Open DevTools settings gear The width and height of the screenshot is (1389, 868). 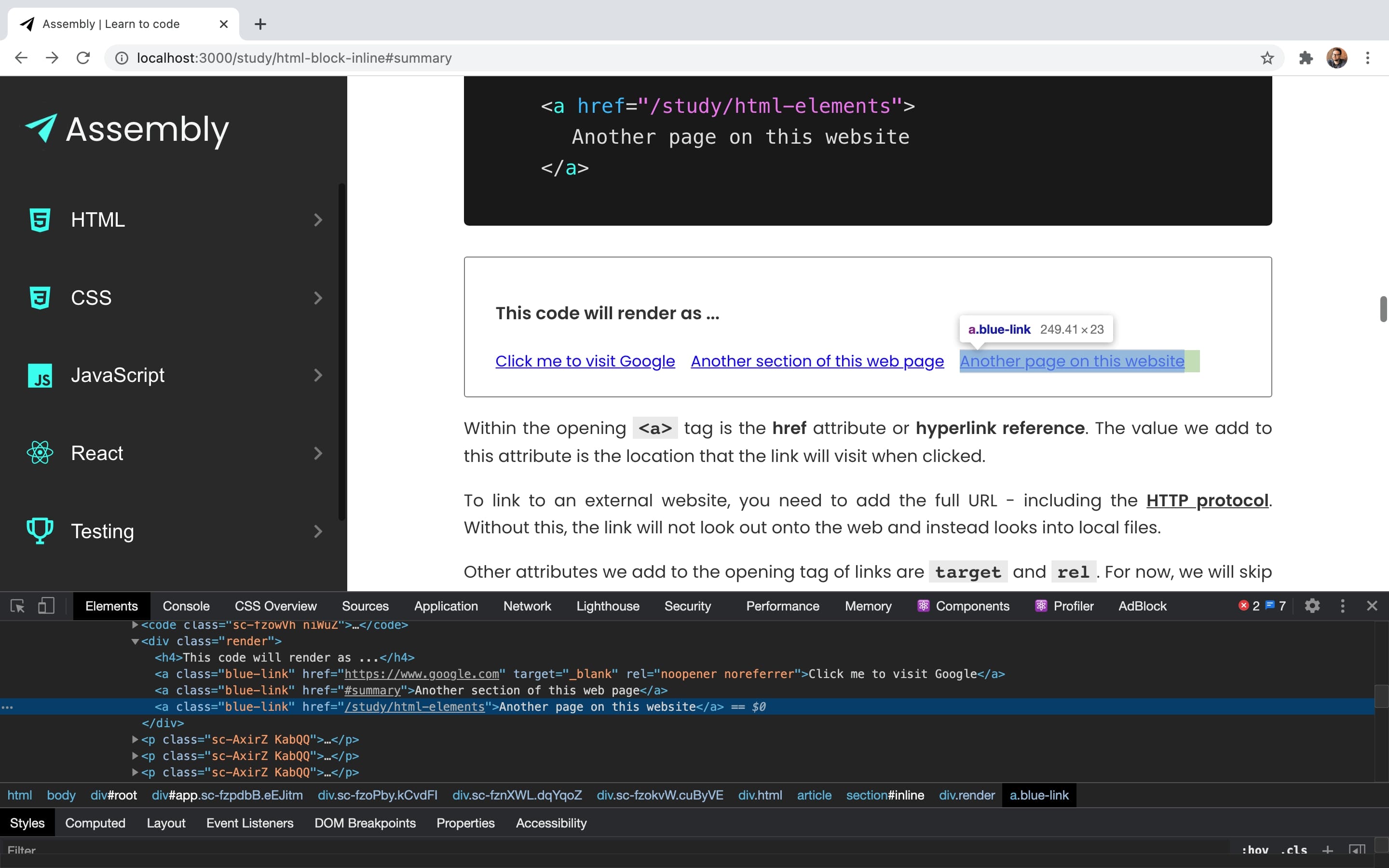pos(1312,606)
